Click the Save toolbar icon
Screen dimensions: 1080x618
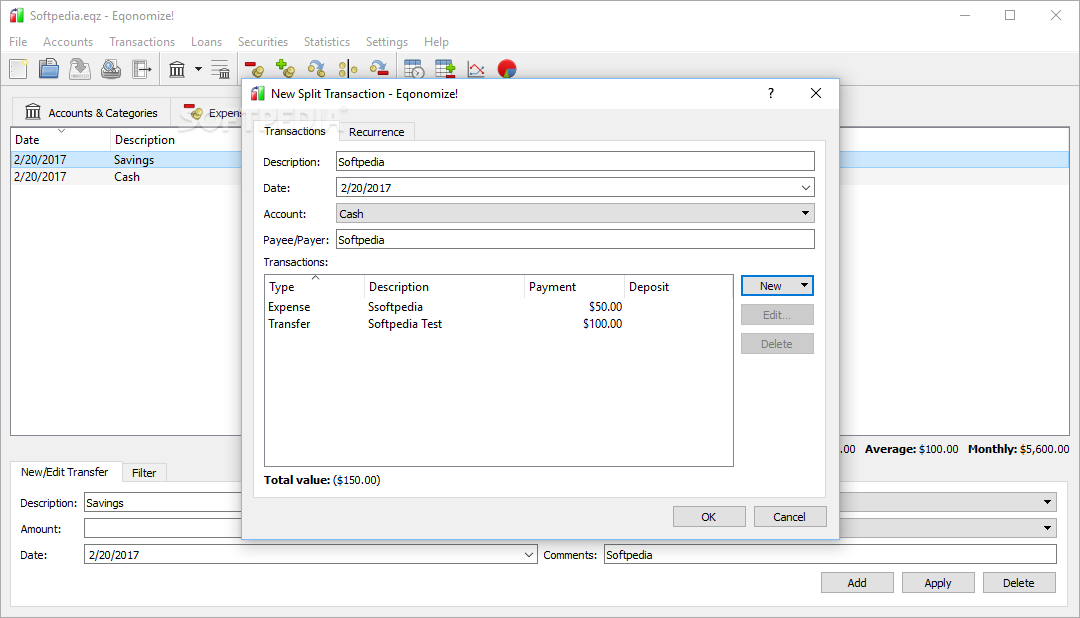80,69
